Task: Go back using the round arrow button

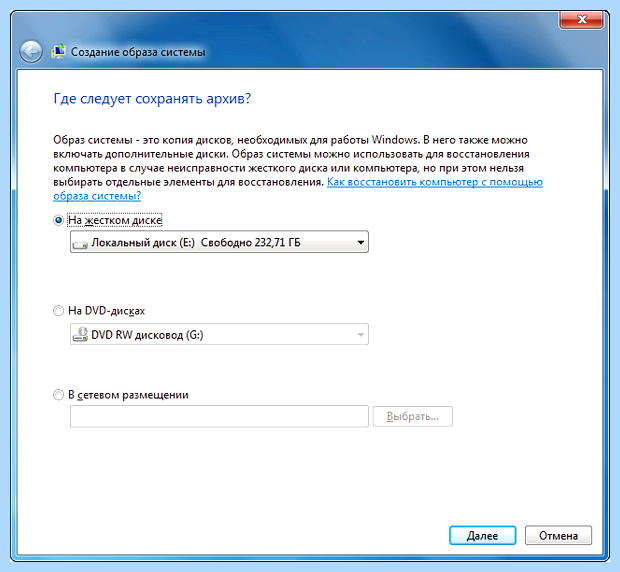Action: 31,51
